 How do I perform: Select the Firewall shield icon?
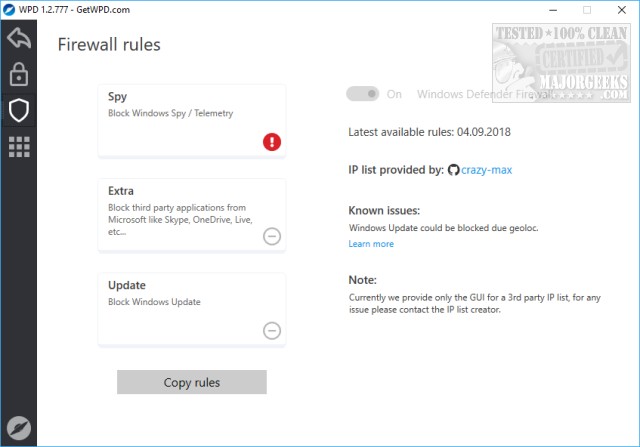click(x=18, y=111)
